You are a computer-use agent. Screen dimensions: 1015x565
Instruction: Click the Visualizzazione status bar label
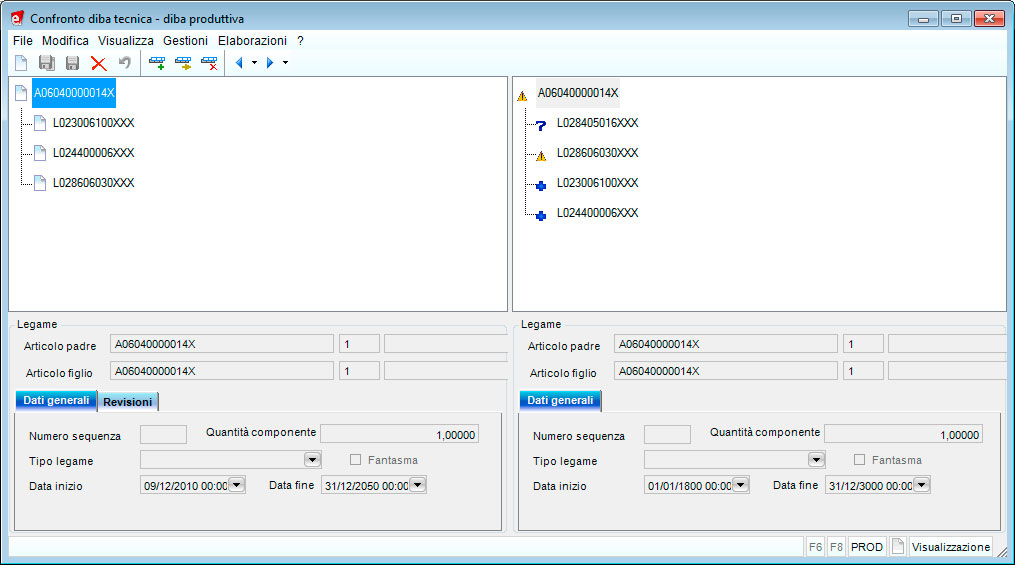click(x=951, y=547)
